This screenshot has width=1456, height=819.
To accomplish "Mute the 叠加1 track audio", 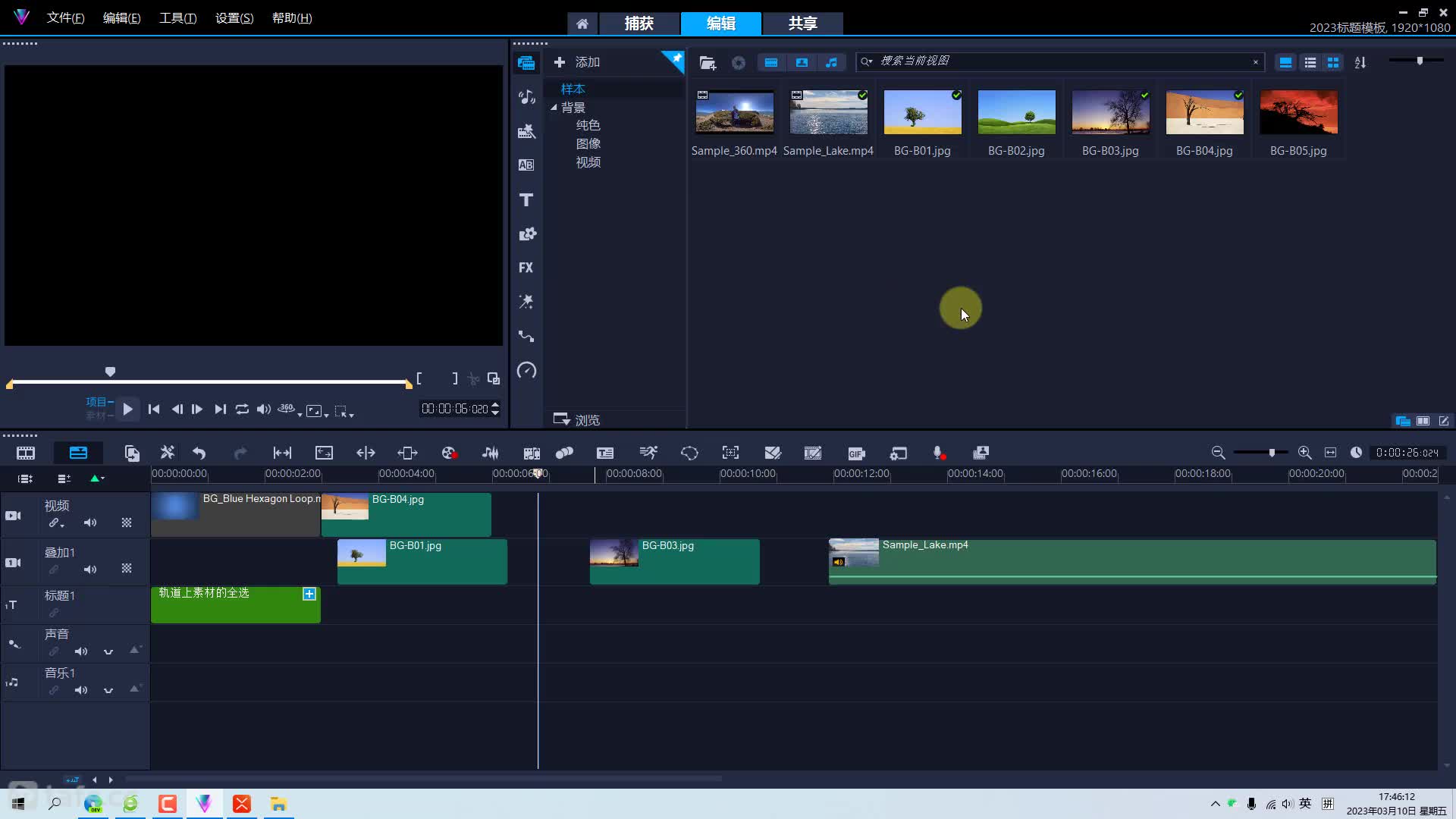I will click(90, 570).
